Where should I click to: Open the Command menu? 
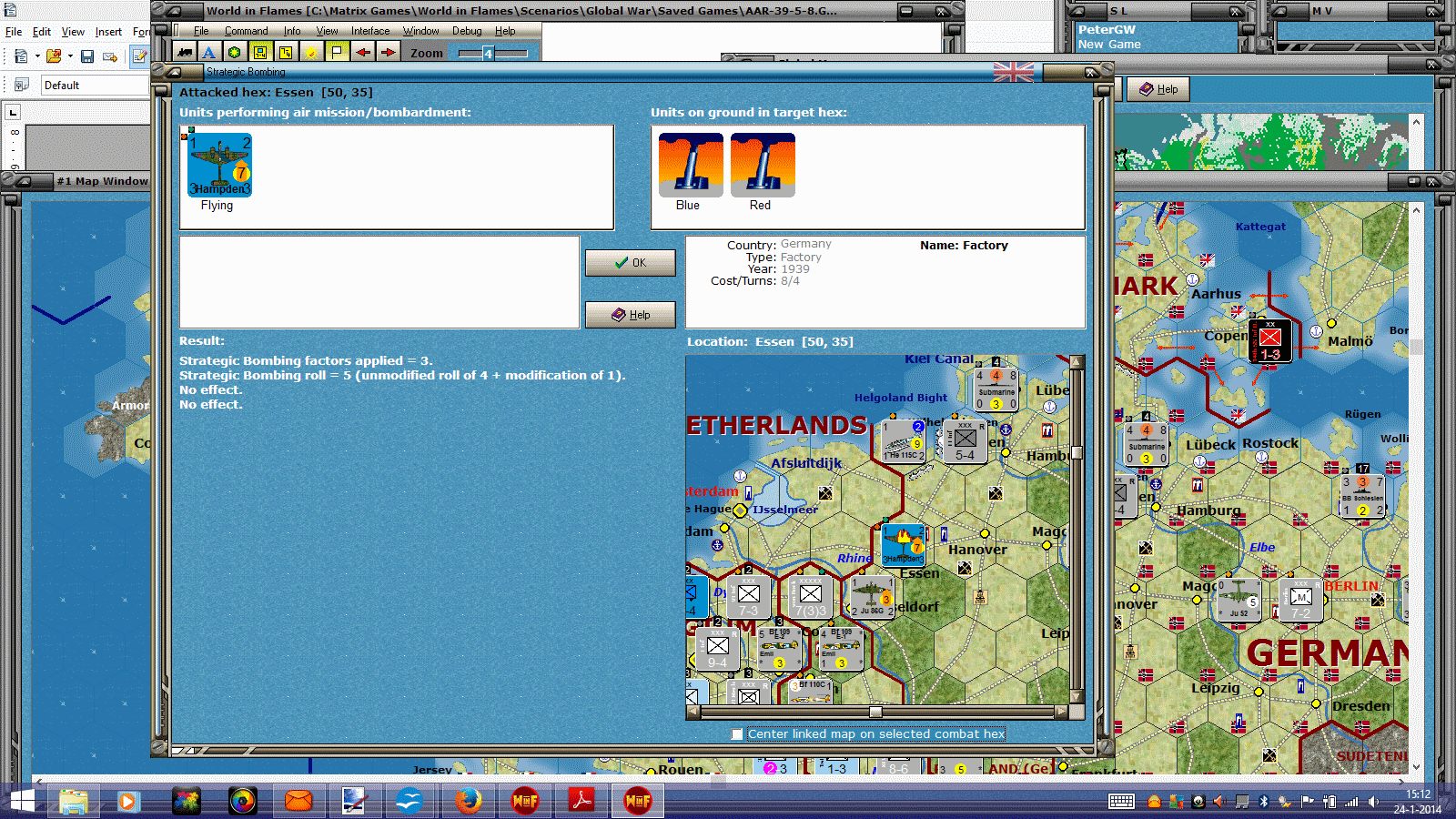246,30
